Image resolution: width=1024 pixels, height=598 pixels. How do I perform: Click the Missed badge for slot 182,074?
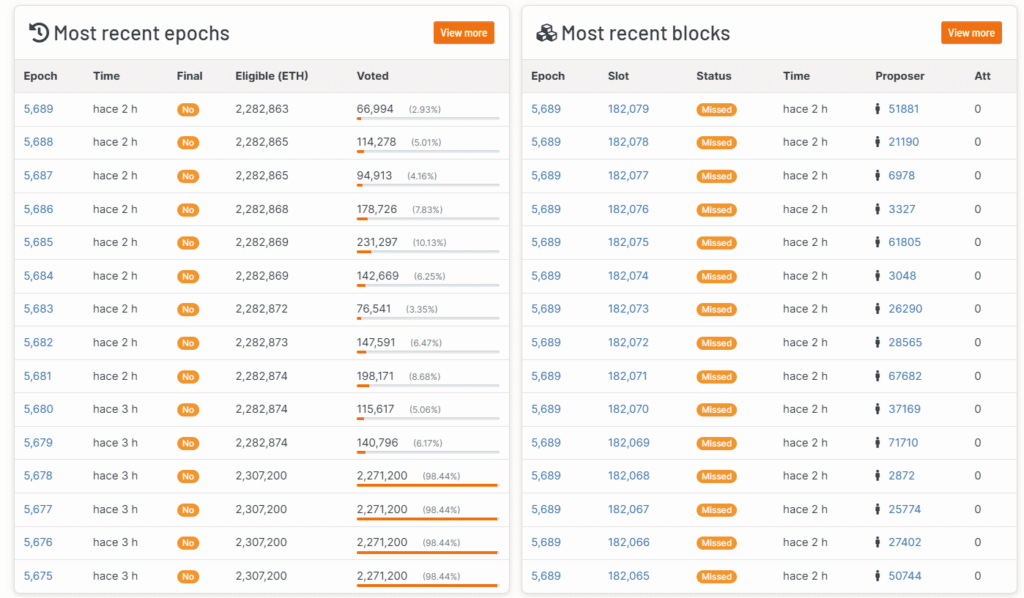coord(716,276)
